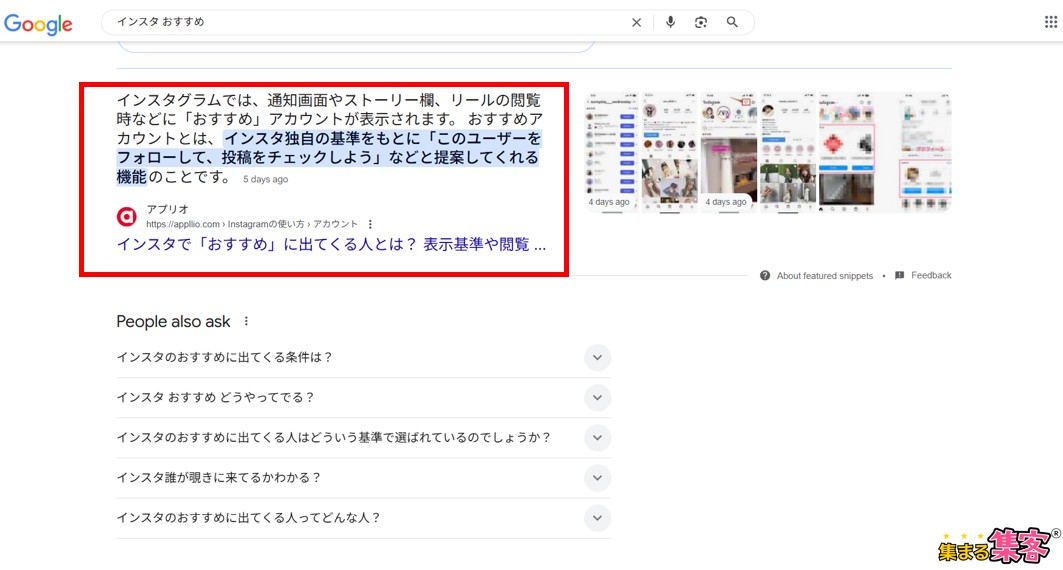Open the fifth thumbnail with the red pattern

[847, 152]
